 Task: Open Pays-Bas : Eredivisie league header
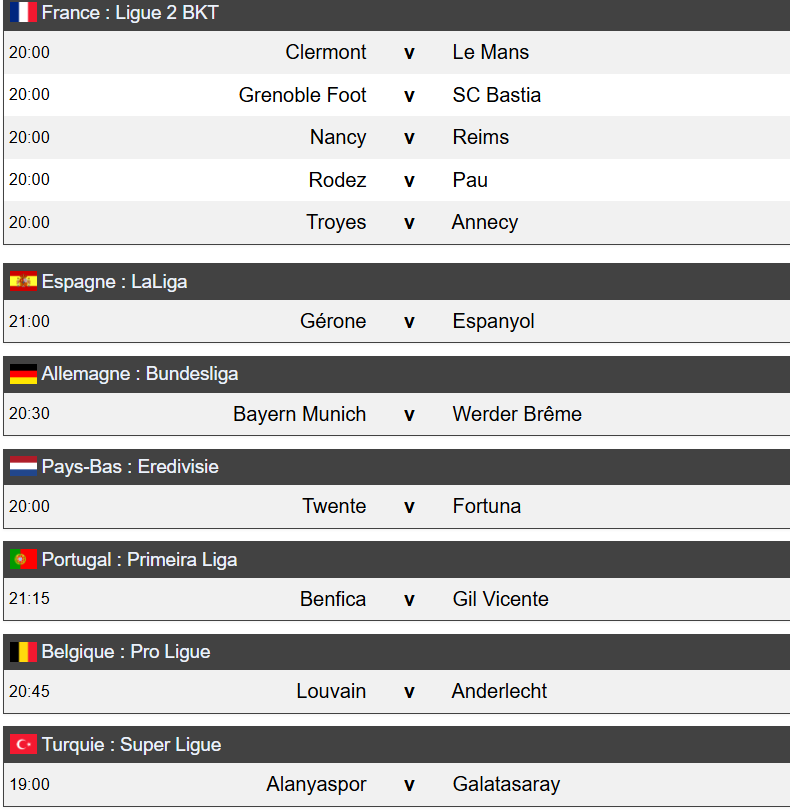pos(130,467)
